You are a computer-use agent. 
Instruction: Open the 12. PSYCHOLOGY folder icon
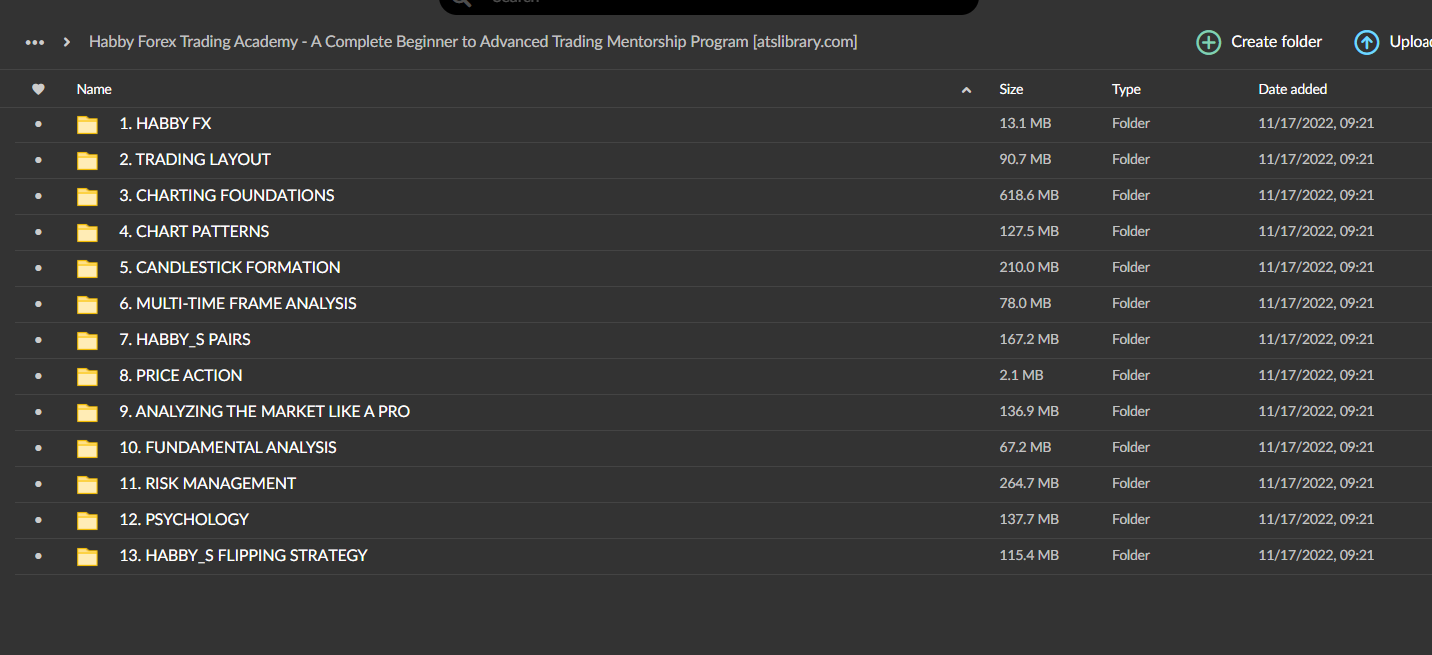click(x=87, y=519)
